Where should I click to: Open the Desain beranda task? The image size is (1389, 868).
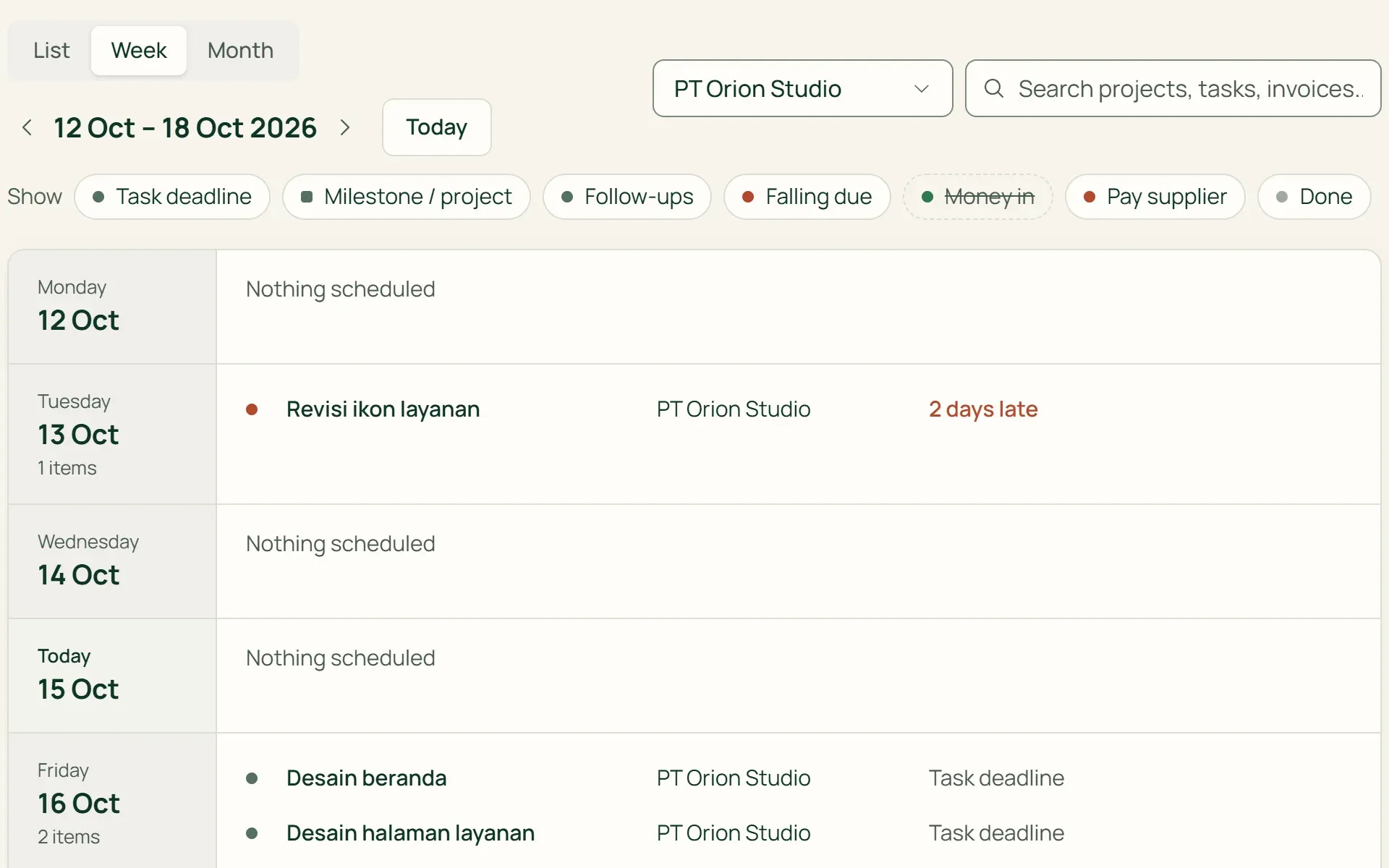(366, 778)
